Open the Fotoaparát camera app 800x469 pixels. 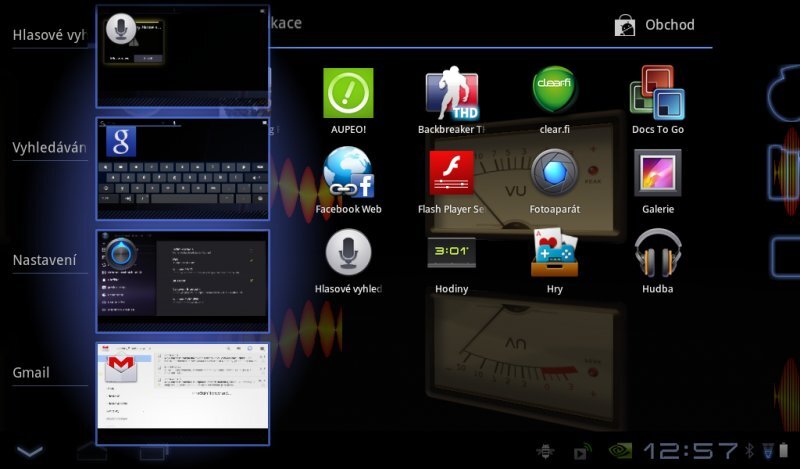(x=555, y=180)
